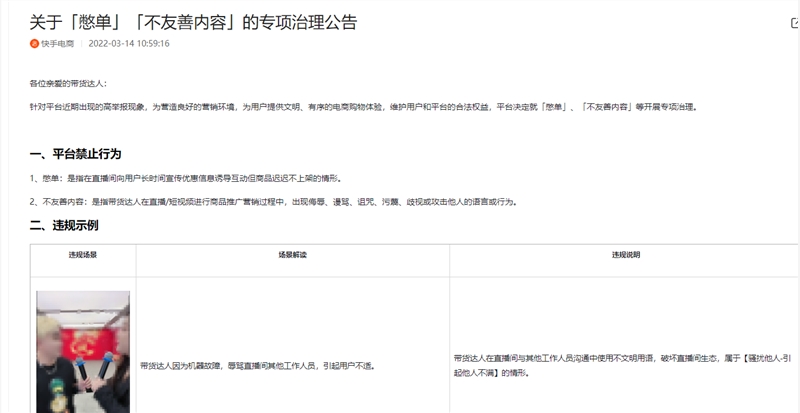This screenshot has height=413, width=800.
Task: Click the greeting 各位亲爱的带货达人
Action: (x=68, y=84)
